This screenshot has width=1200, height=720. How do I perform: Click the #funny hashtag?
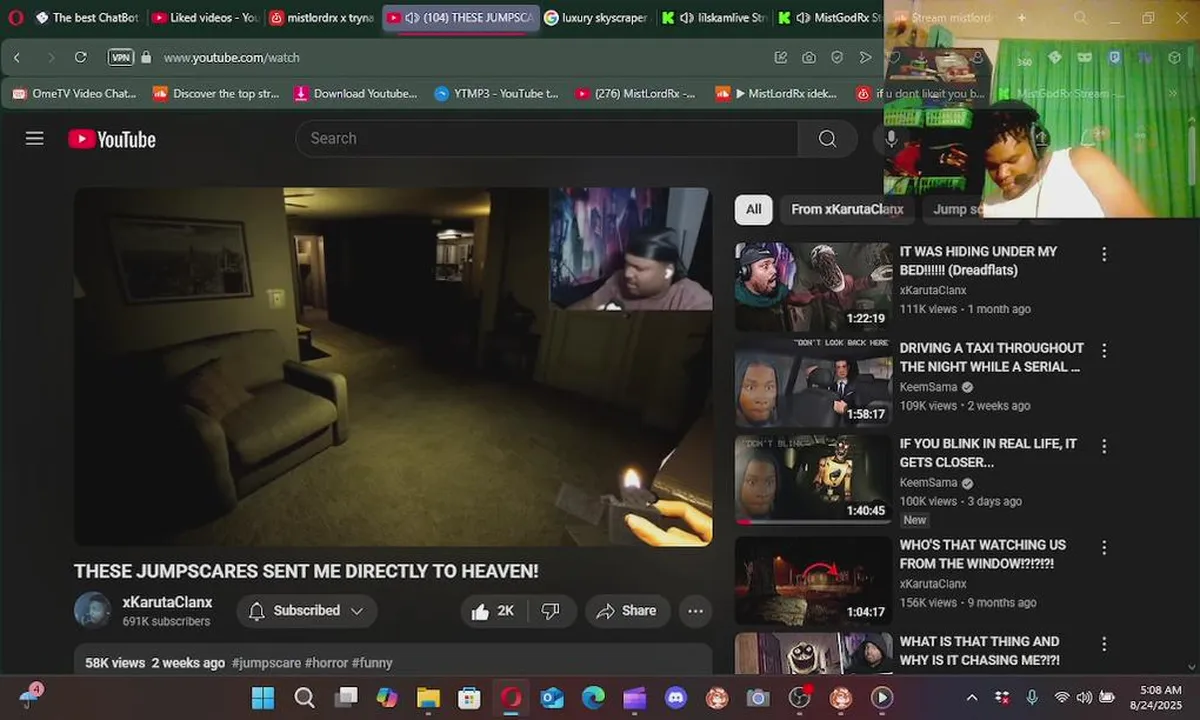click(372, 662)
